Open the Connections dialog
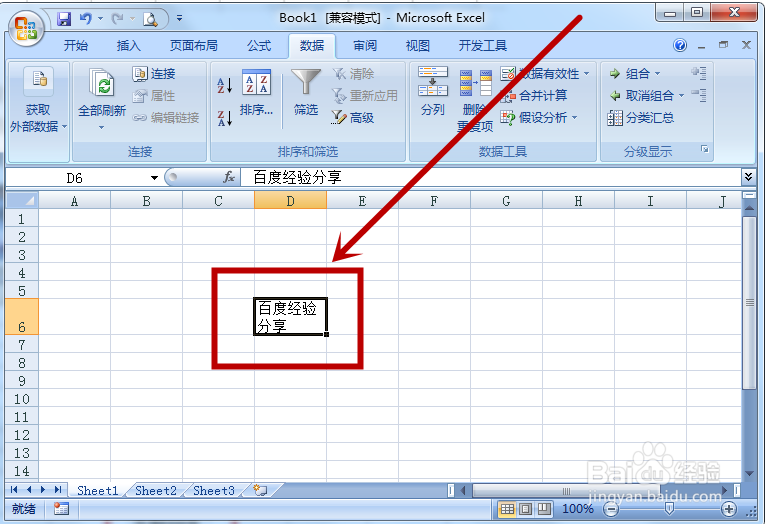The image size is (765, 524). [x=154, y=74]
